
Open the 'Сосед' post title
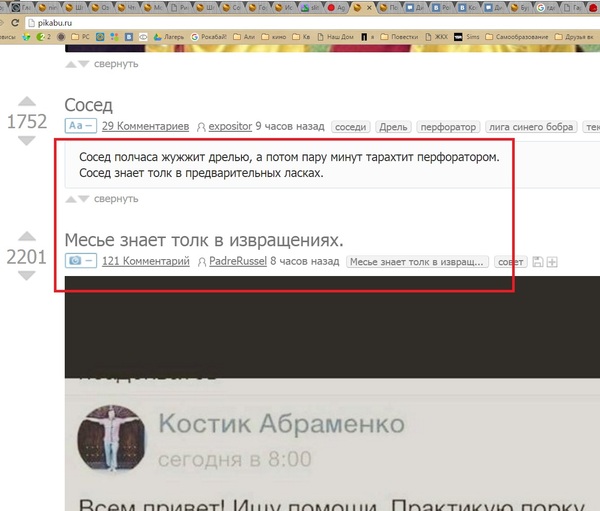(88, 105)
